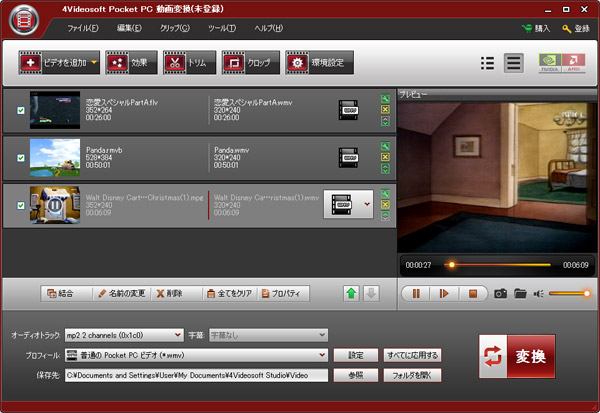Click green settings icon in Panda row
The width and height of the screenshot is (600, 413).
tap(385, 146)
